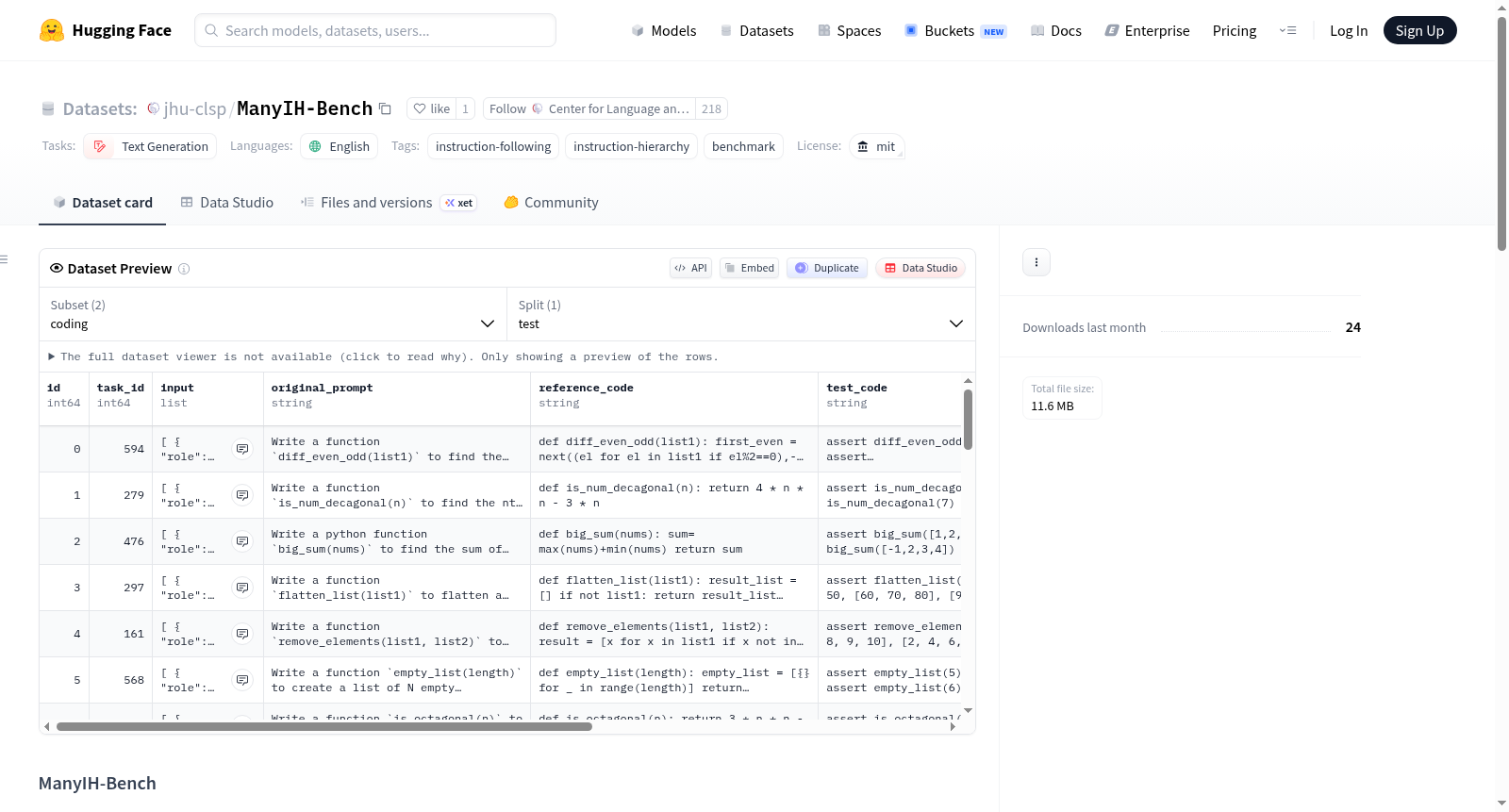
Task: Click the table vertical scrollbar thumb
Action: [968, 419]
